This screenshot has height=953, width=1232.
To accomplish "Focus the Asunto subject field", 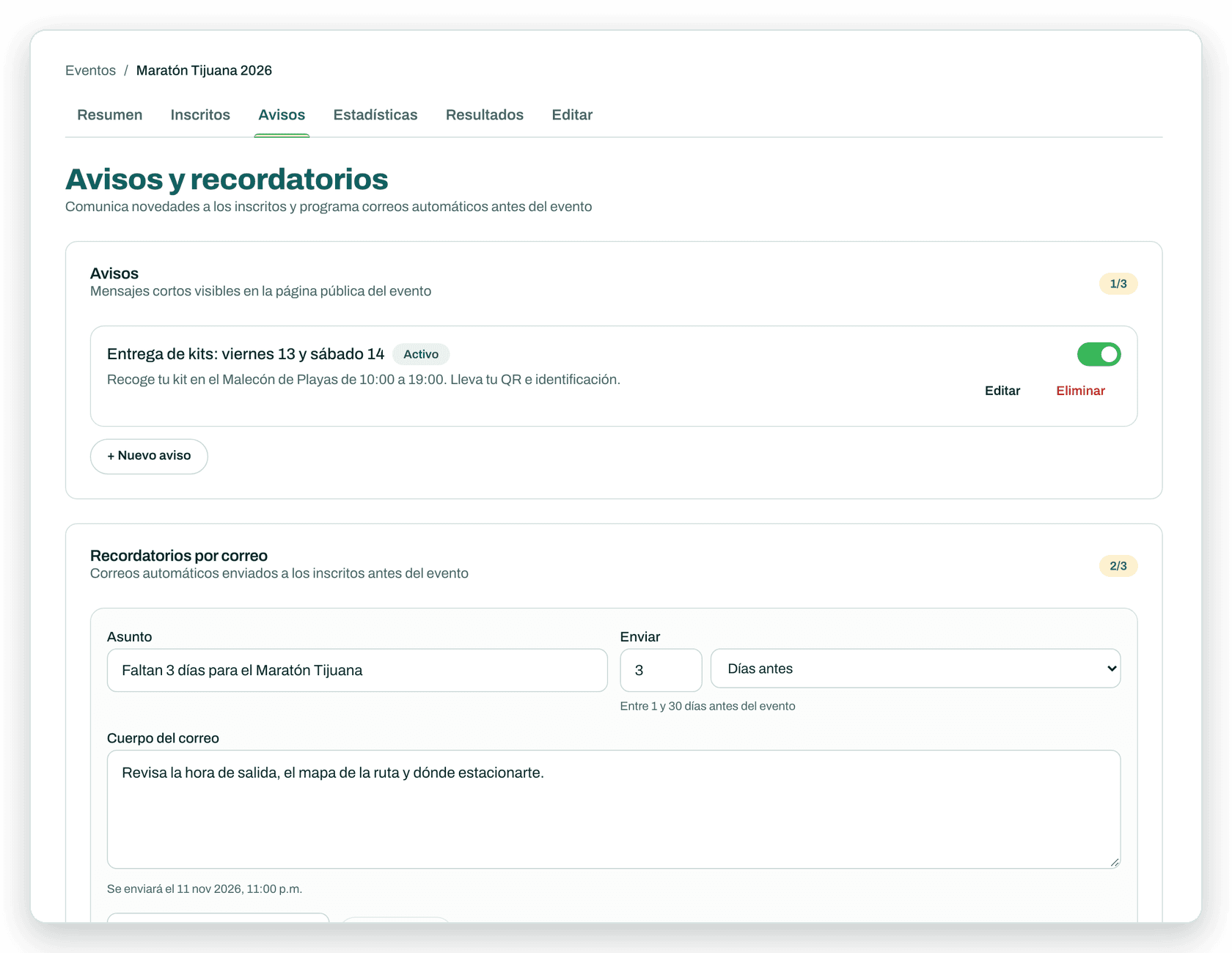I will pyautogui.click(x=357, y=670).
